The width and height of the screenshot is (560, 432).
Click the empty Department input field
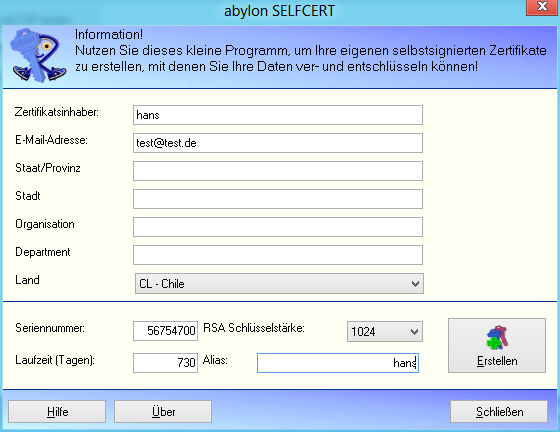tap(278, 255)
